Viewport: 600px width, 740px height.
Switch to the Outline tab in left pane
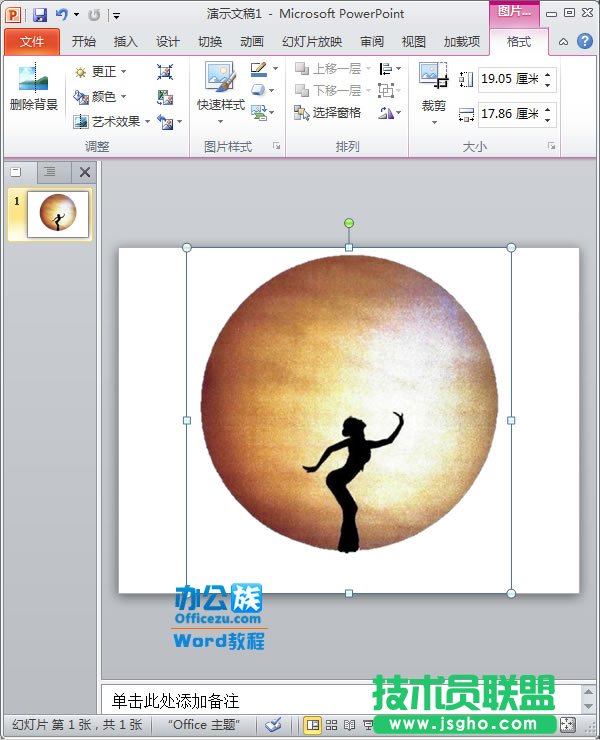pyautogui.click(x=50, y=172)
